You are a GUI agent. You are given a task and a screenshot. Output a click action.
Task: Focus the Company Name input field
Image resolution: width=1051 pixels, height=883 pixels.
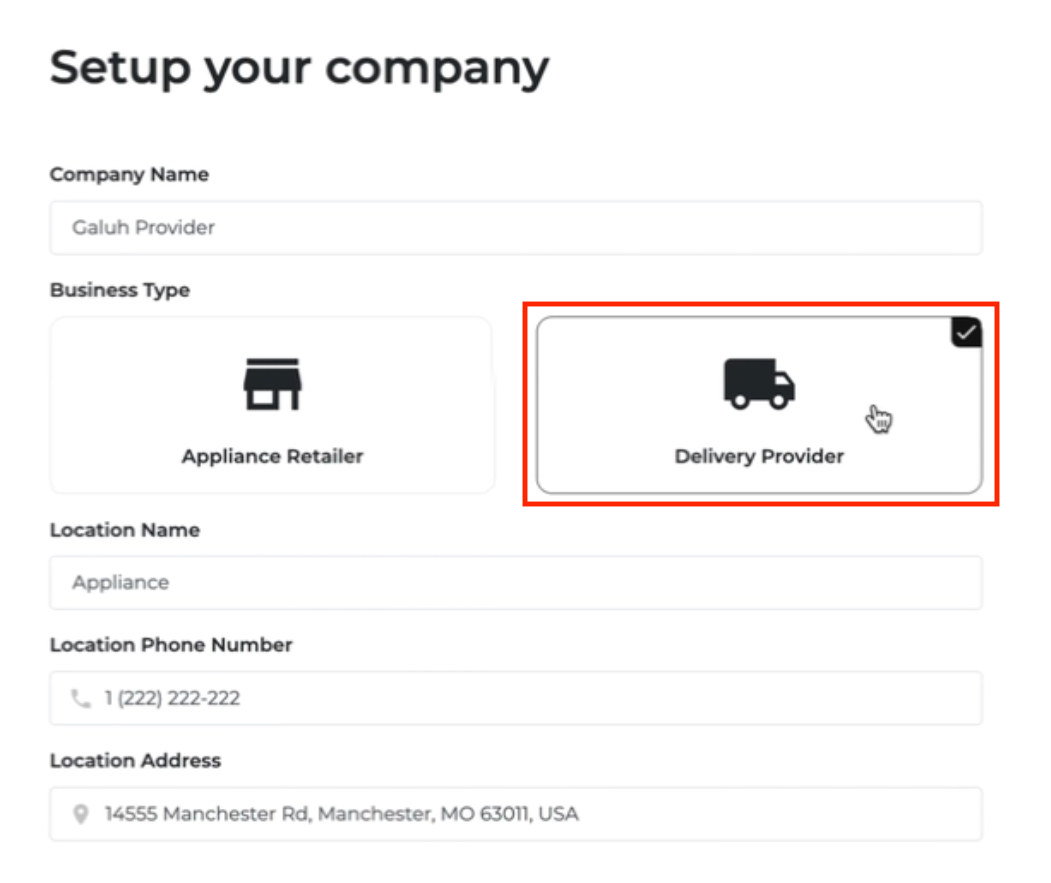(515, 228)
